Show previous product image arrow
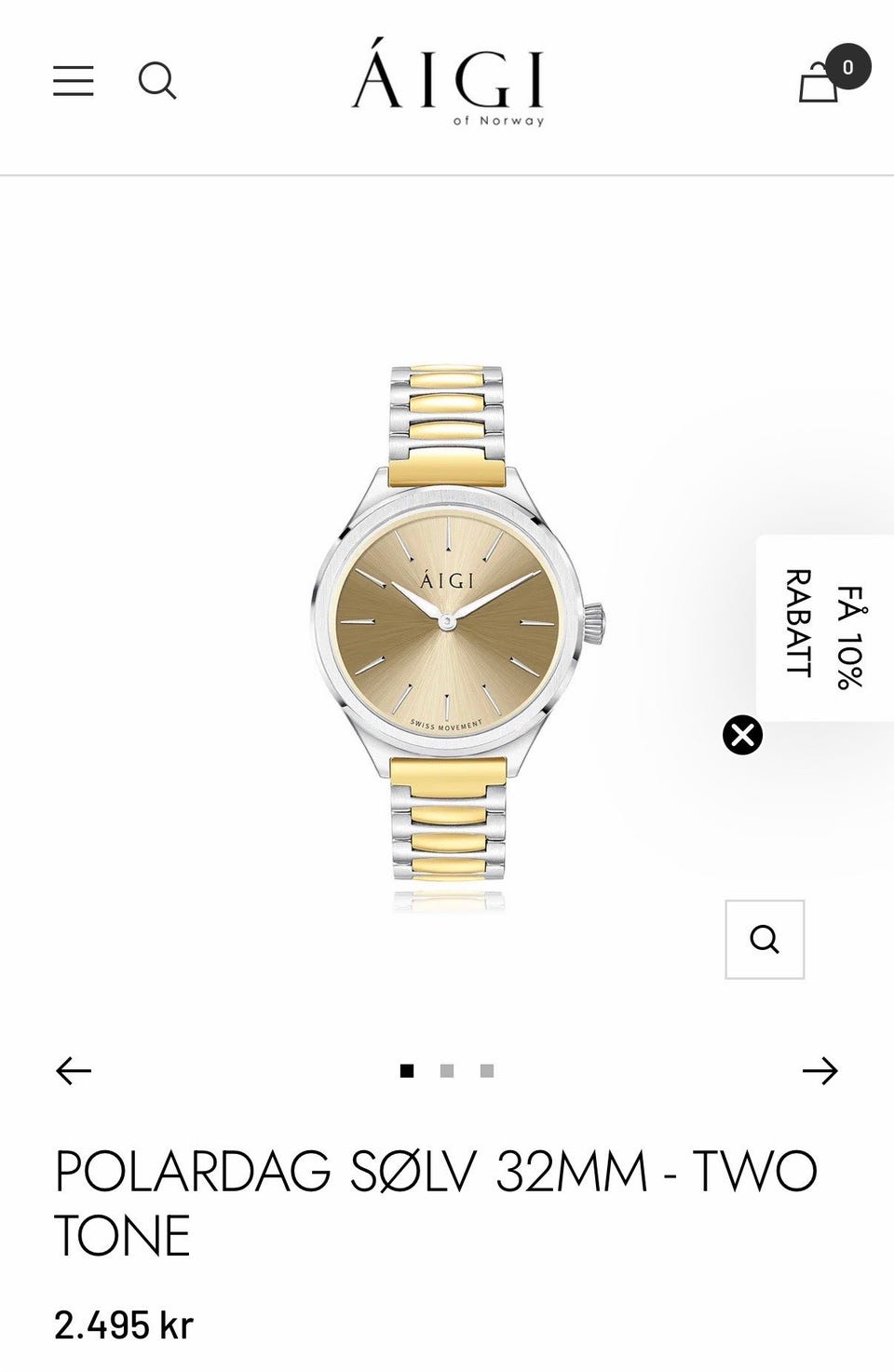The image size is (894, 1372). pyautogui.click(x=74, y=1071)
